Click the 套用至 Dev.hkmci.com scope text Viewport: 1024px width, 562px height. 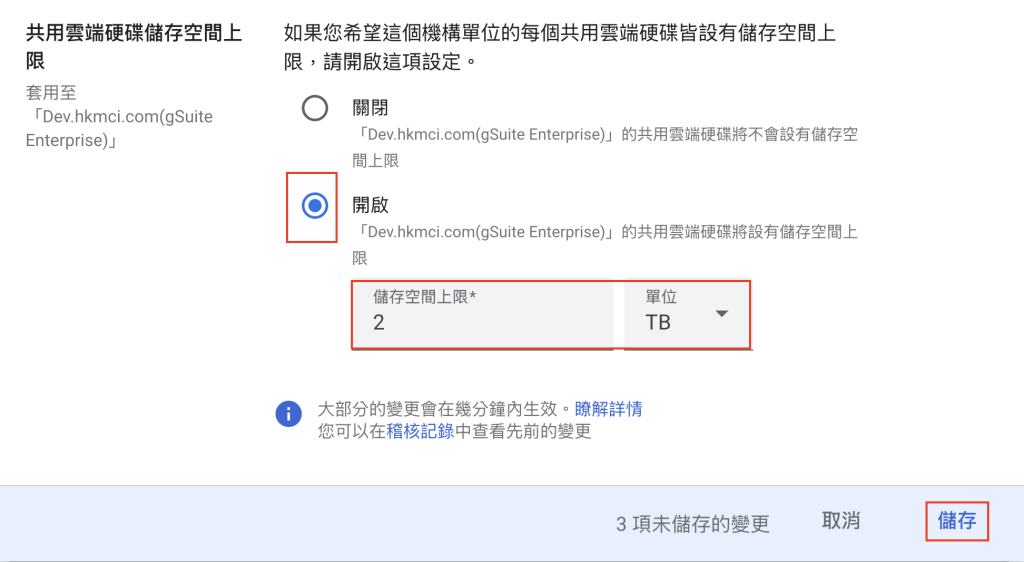click(120, 117)
